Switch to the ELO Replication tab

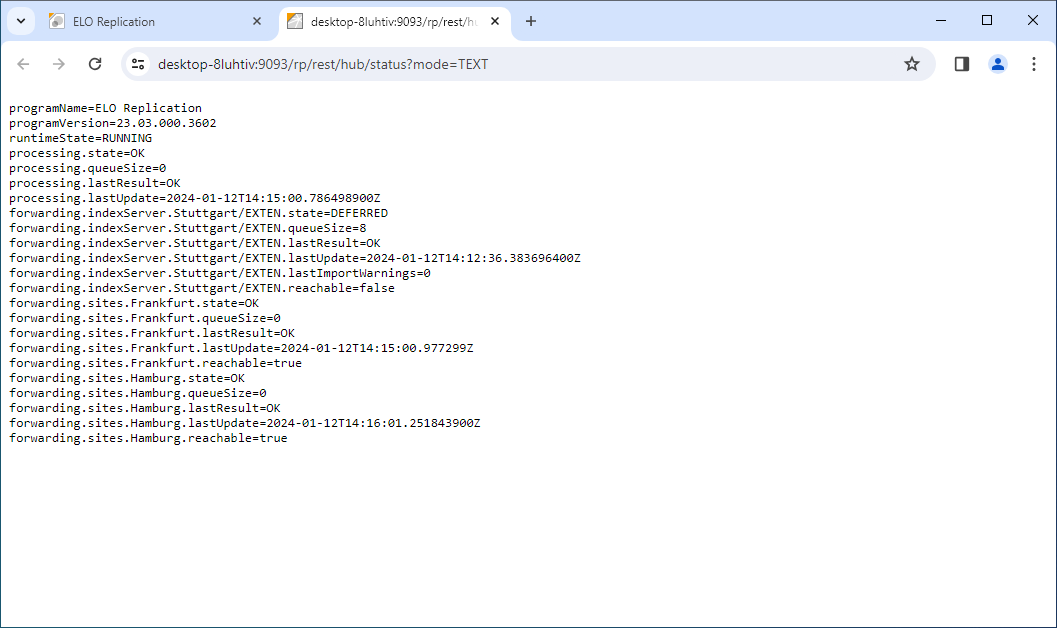pyautogui.click(x=156, y=22)
